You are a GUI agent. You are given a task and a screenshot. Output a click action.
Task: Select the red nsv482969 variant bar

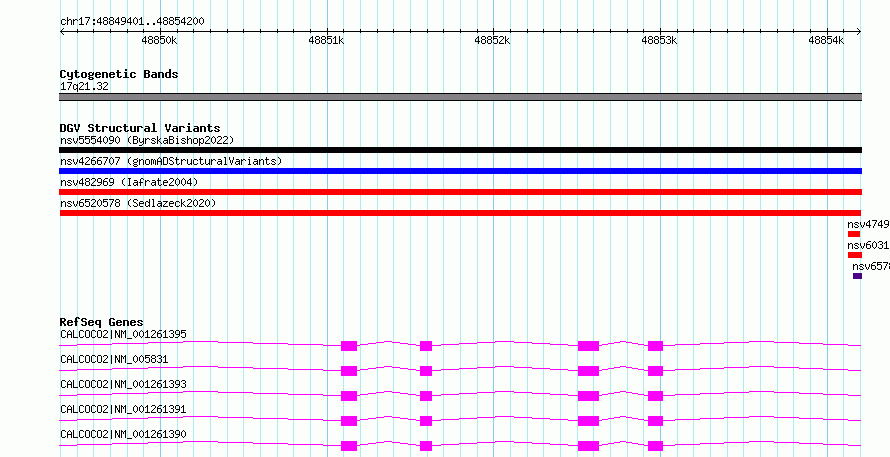[460, 192]
